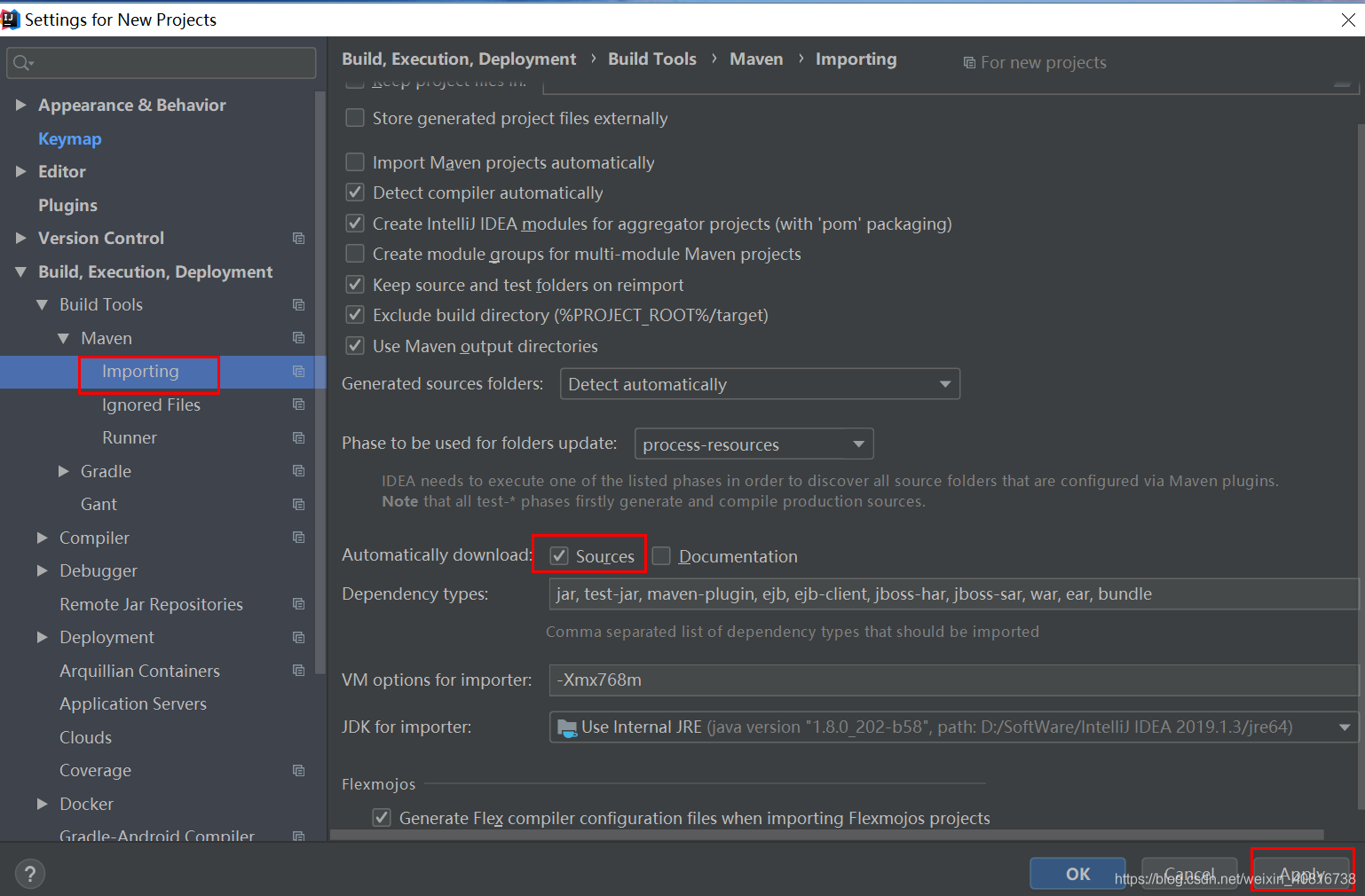The width and height of the screenshot is (1365, 896).
Task: Click Build, Execution, Deployment breadcrumb
Action: [x=459, y=59]
